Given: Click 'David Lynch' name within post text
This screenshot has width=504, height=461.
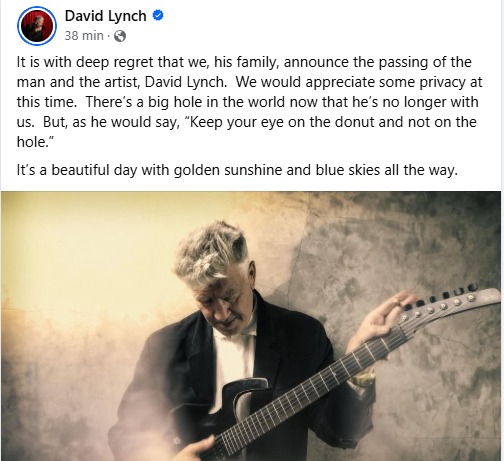Looking at the screenshot, I should 186,82.
